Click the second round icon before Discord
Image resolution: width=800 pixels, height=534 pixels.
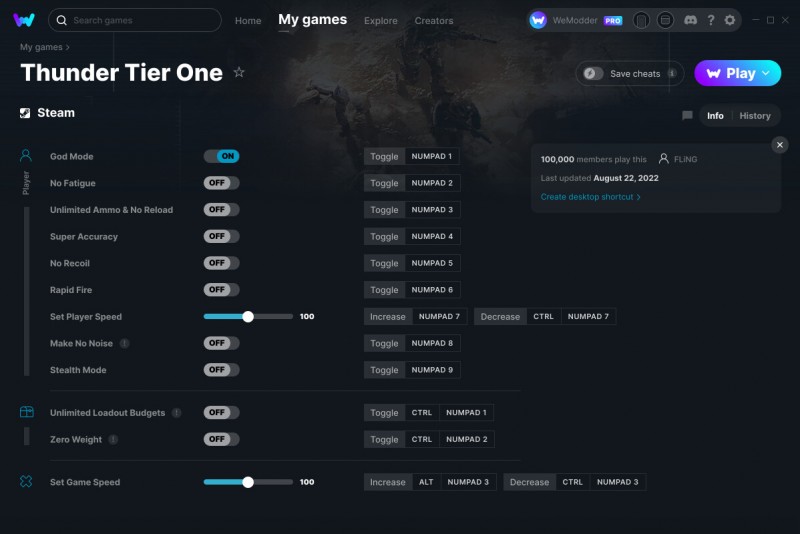(x=665, y=20)
